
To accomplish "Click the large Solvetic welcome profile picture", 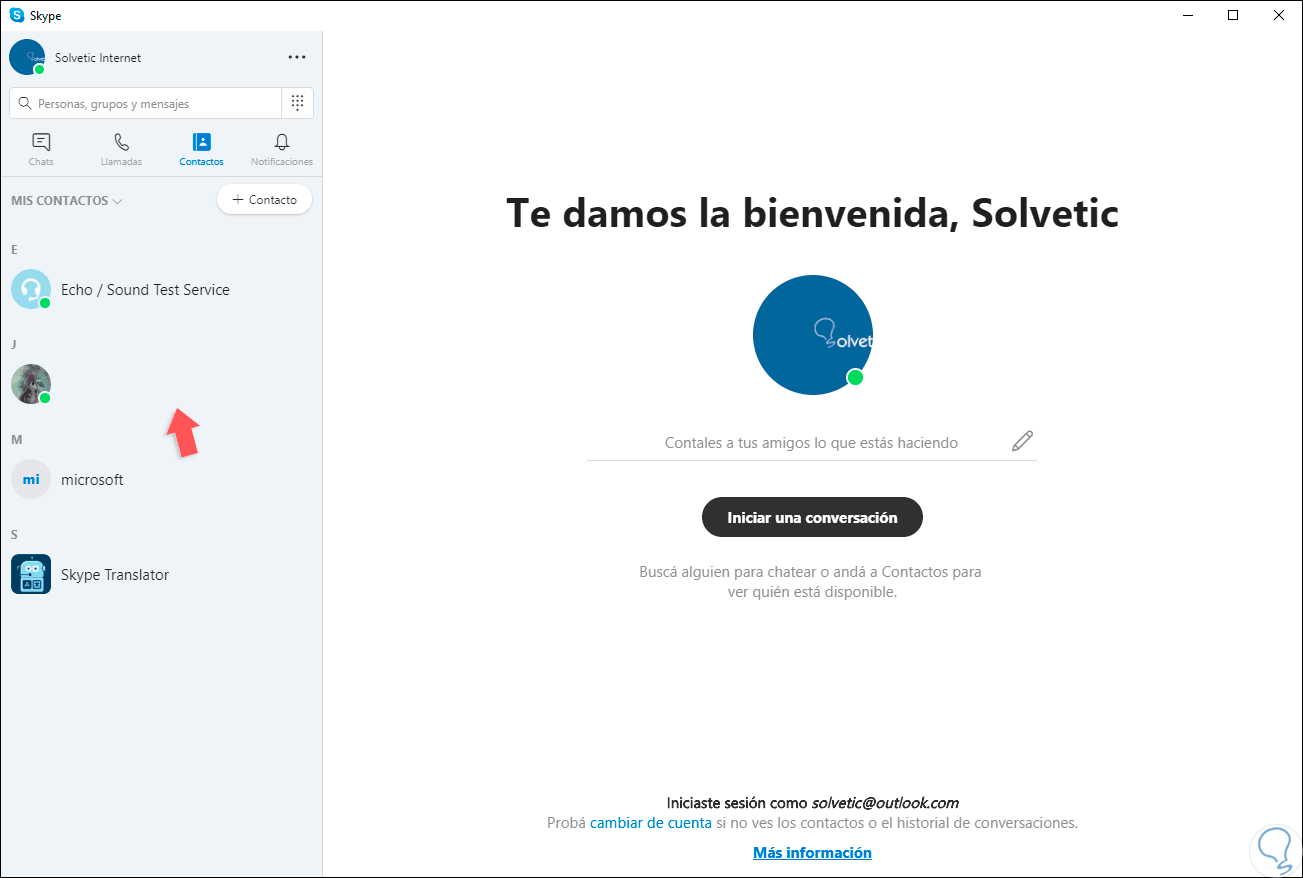I will pos(813,335).
